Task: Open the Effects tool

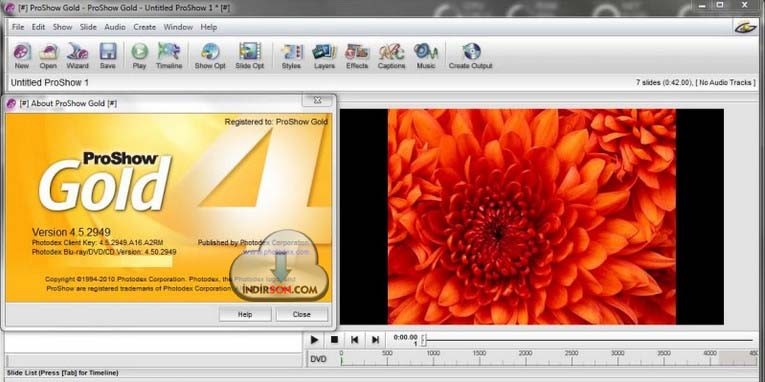Action: 357,56
